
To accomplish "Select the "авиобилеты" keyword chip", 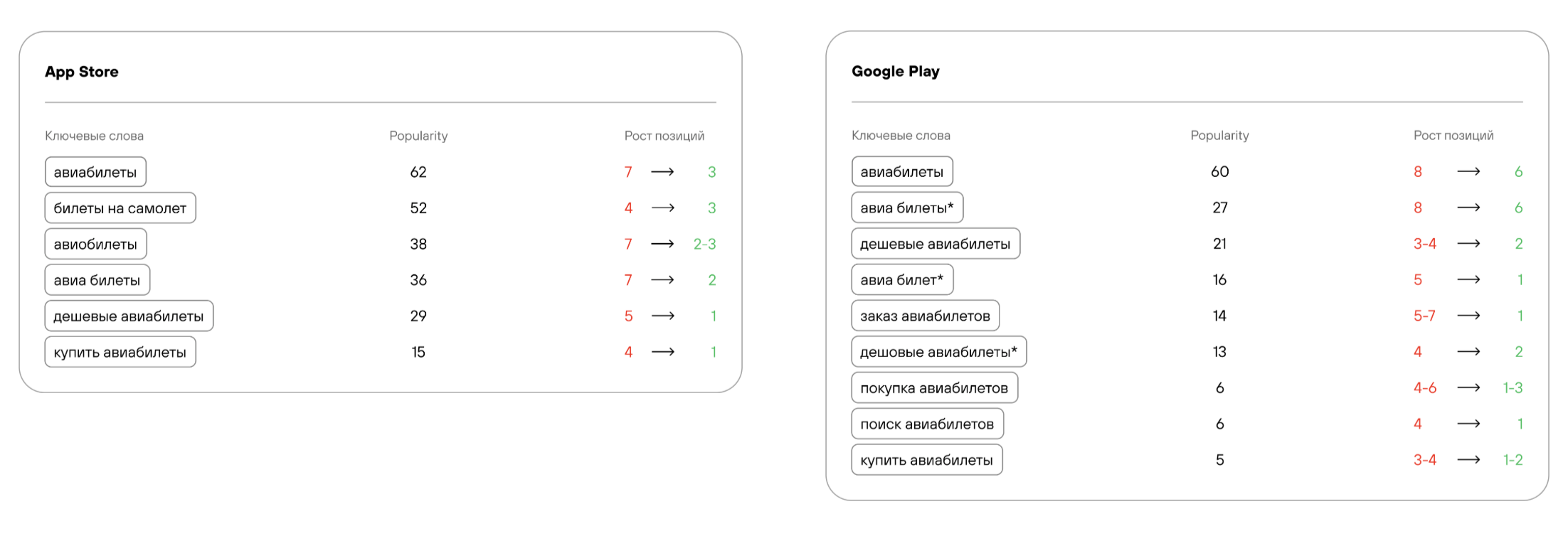I will 95,244.
